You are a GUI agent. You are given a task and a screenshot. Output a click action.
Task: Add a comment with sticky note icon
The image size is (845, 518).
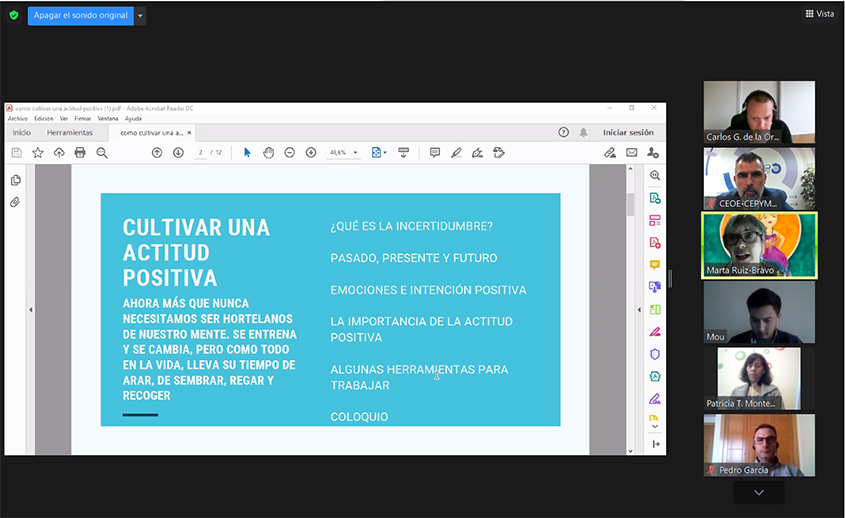coord(434,153)
